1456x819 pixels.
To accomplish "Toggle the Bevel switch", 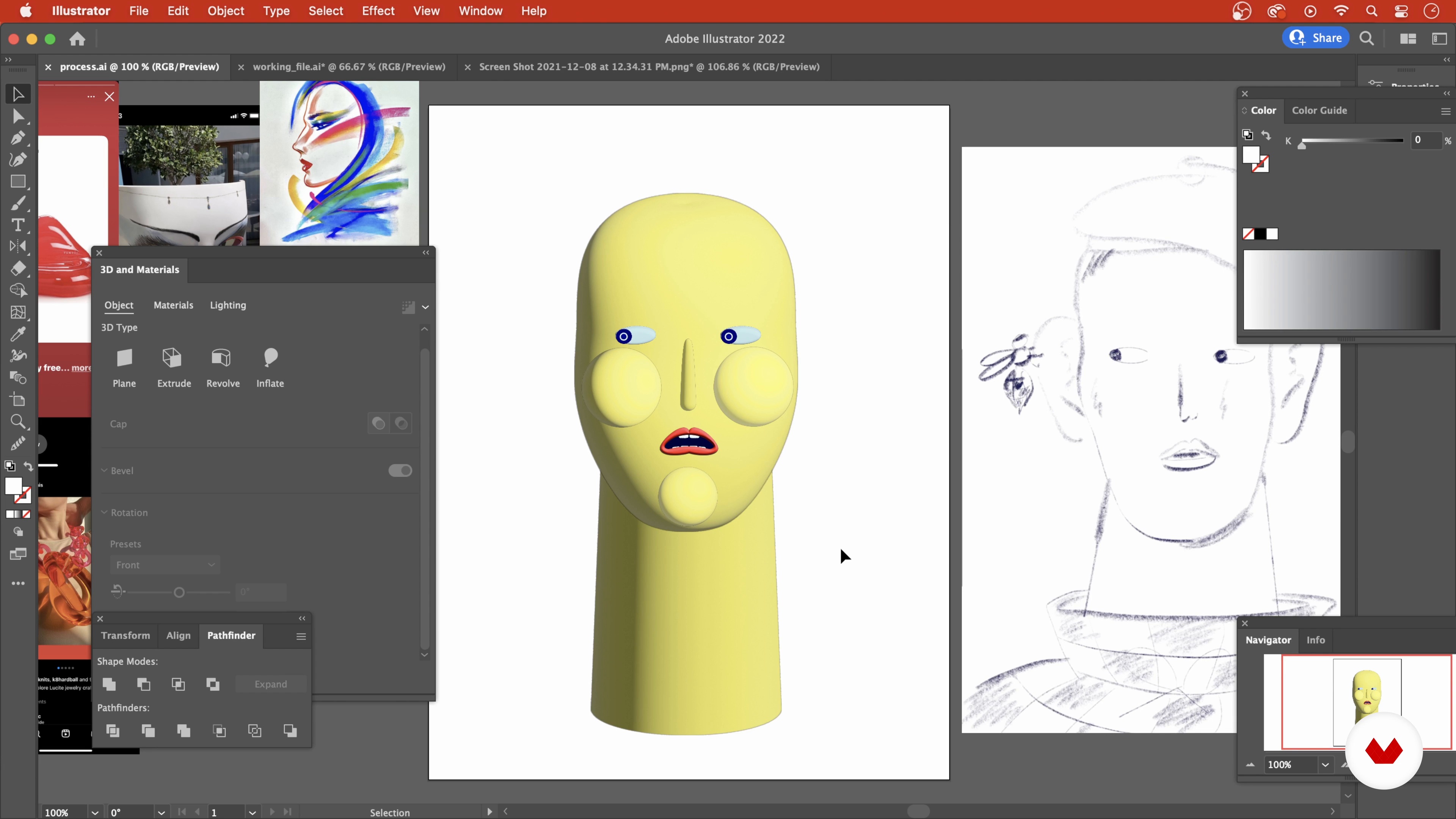I will click(400, 471).
